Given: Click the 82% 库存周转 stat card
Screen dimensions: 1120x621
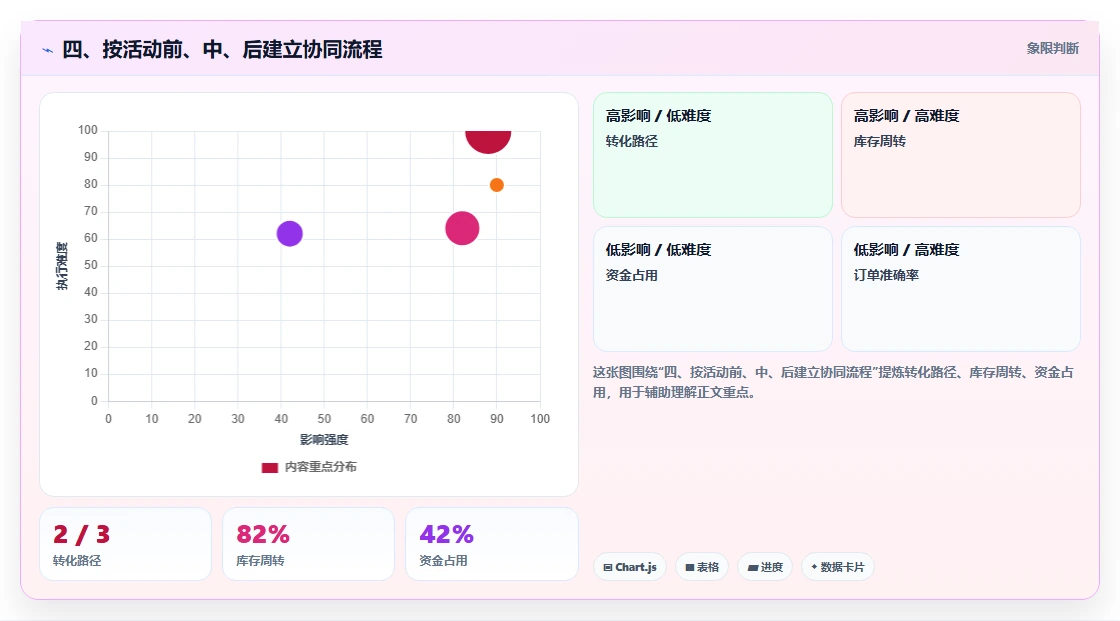Looking at the screenshot, I should pyautogui.click(x=309, y=544).
